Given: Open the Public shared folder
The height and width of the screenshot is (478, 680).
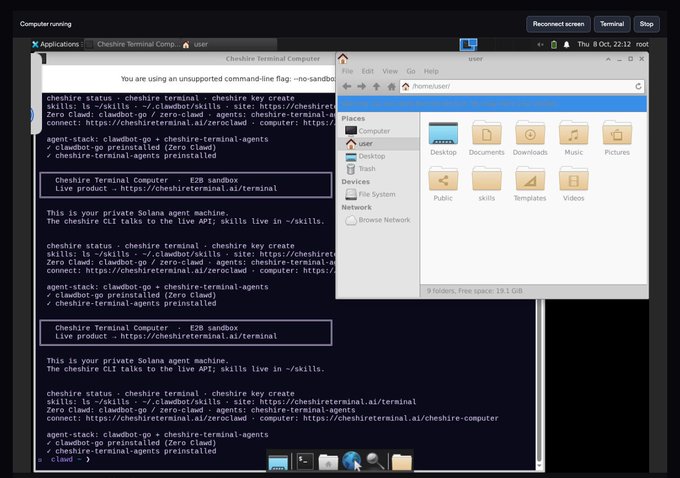Looking at the screenshot, I should coord(443,184).
